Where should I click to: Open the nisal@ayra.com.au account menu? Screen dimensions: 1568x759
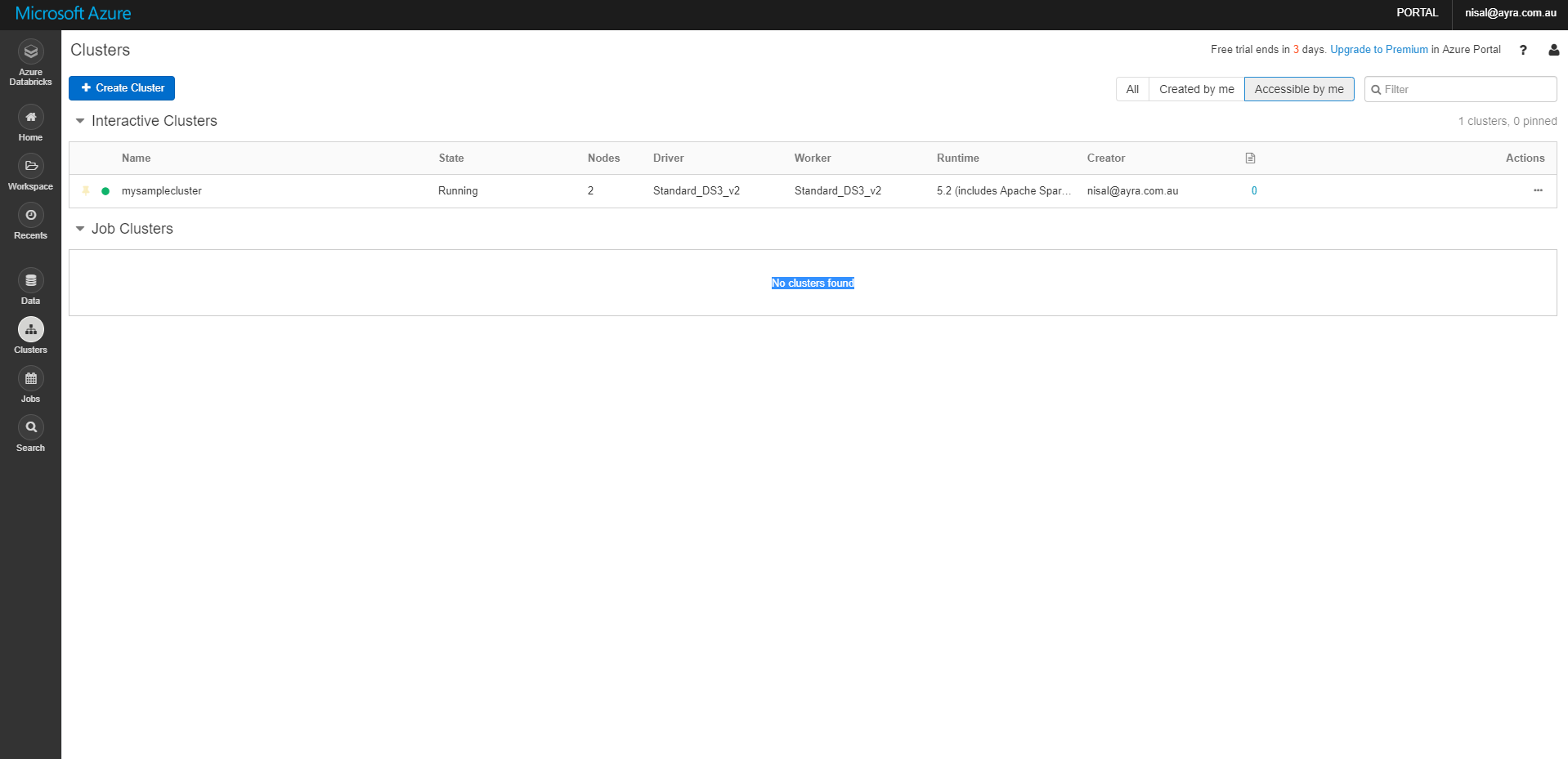tap(1511, 13)
